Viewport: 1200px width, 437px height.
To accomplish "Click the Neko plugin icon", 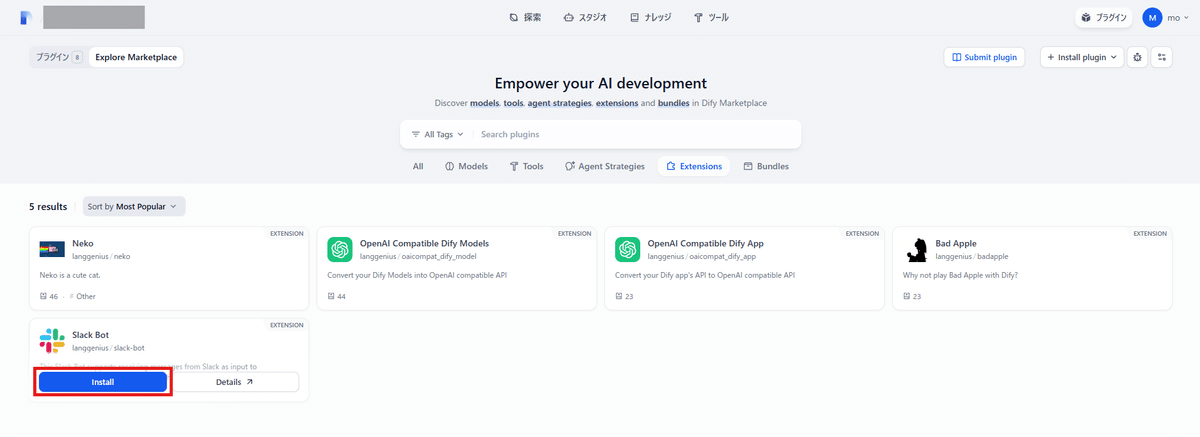I will (x=52, y=249).
